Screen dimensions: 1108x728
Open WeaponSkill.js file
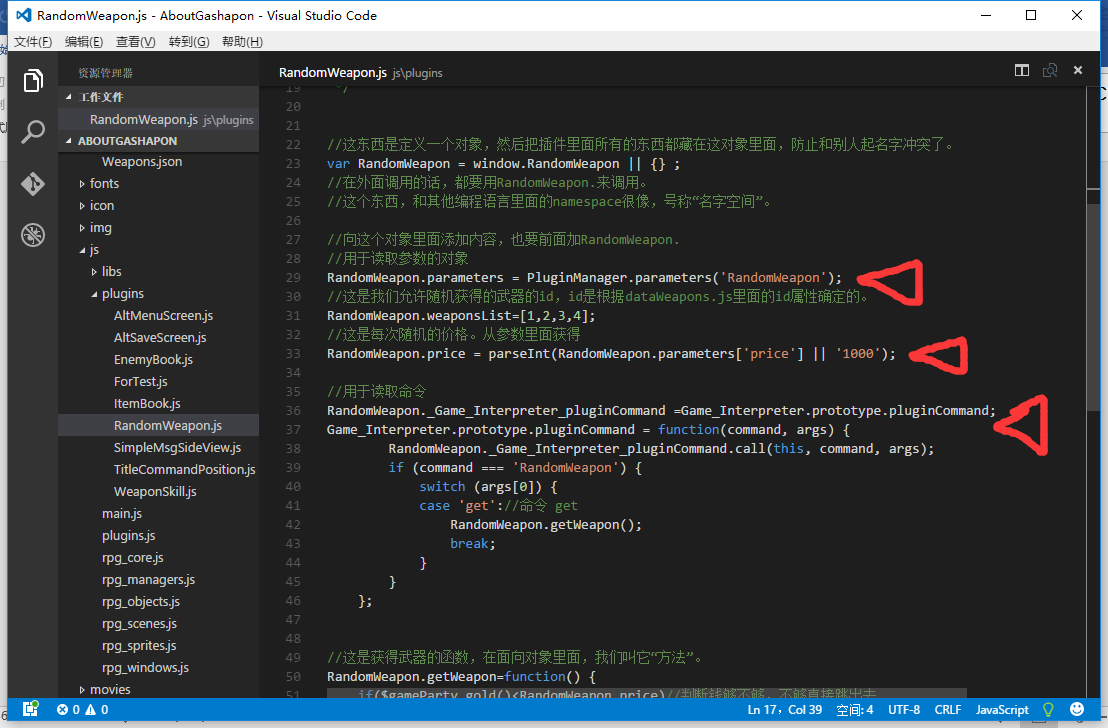155,491
